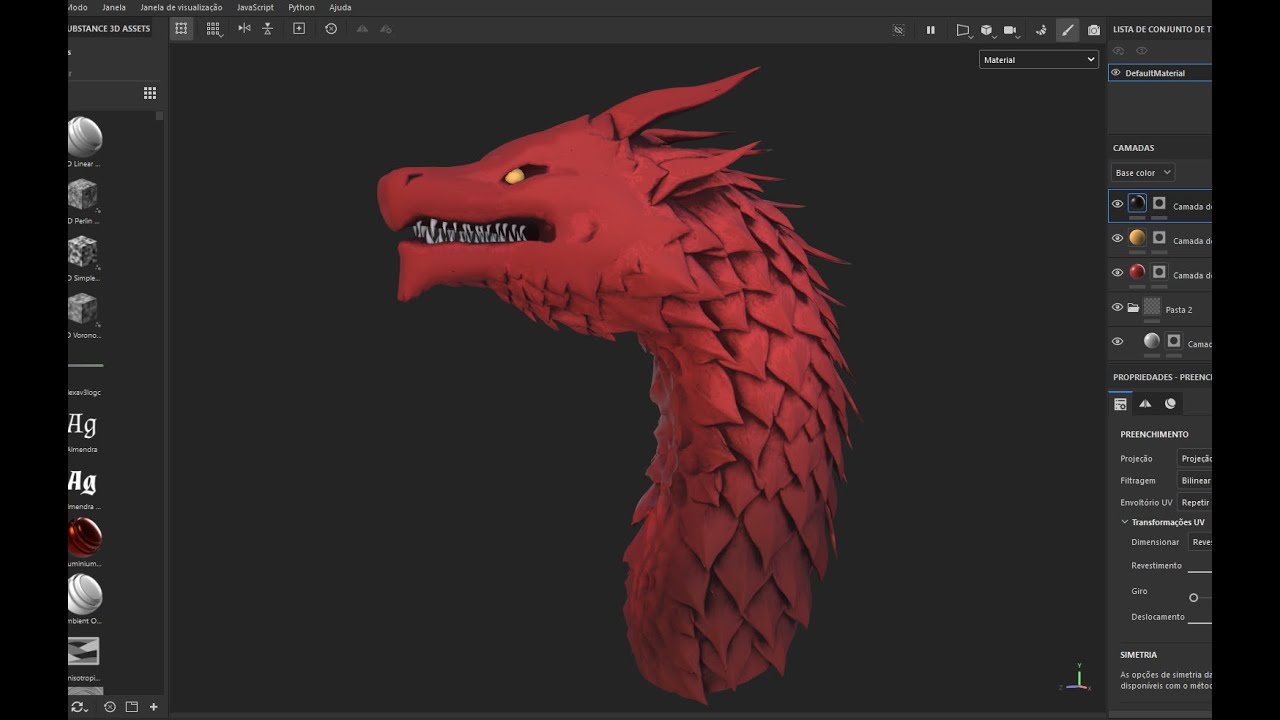1280x720 pixels.
Task: Click the history clock icon at assets bottom
Action: click(x=110, y=707)
